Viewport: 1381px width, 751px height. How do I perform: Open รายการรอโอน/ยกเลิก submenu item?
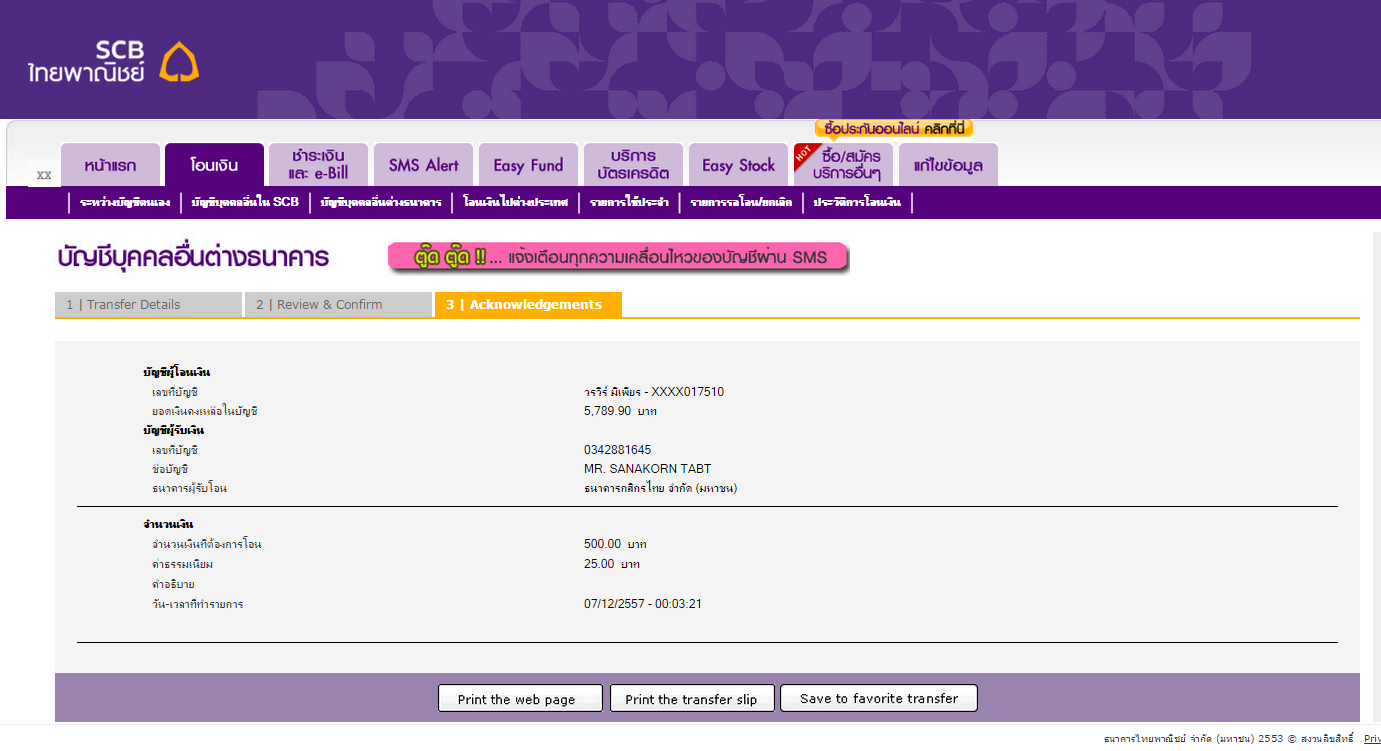pyautogui.click(x=741, y=203)
